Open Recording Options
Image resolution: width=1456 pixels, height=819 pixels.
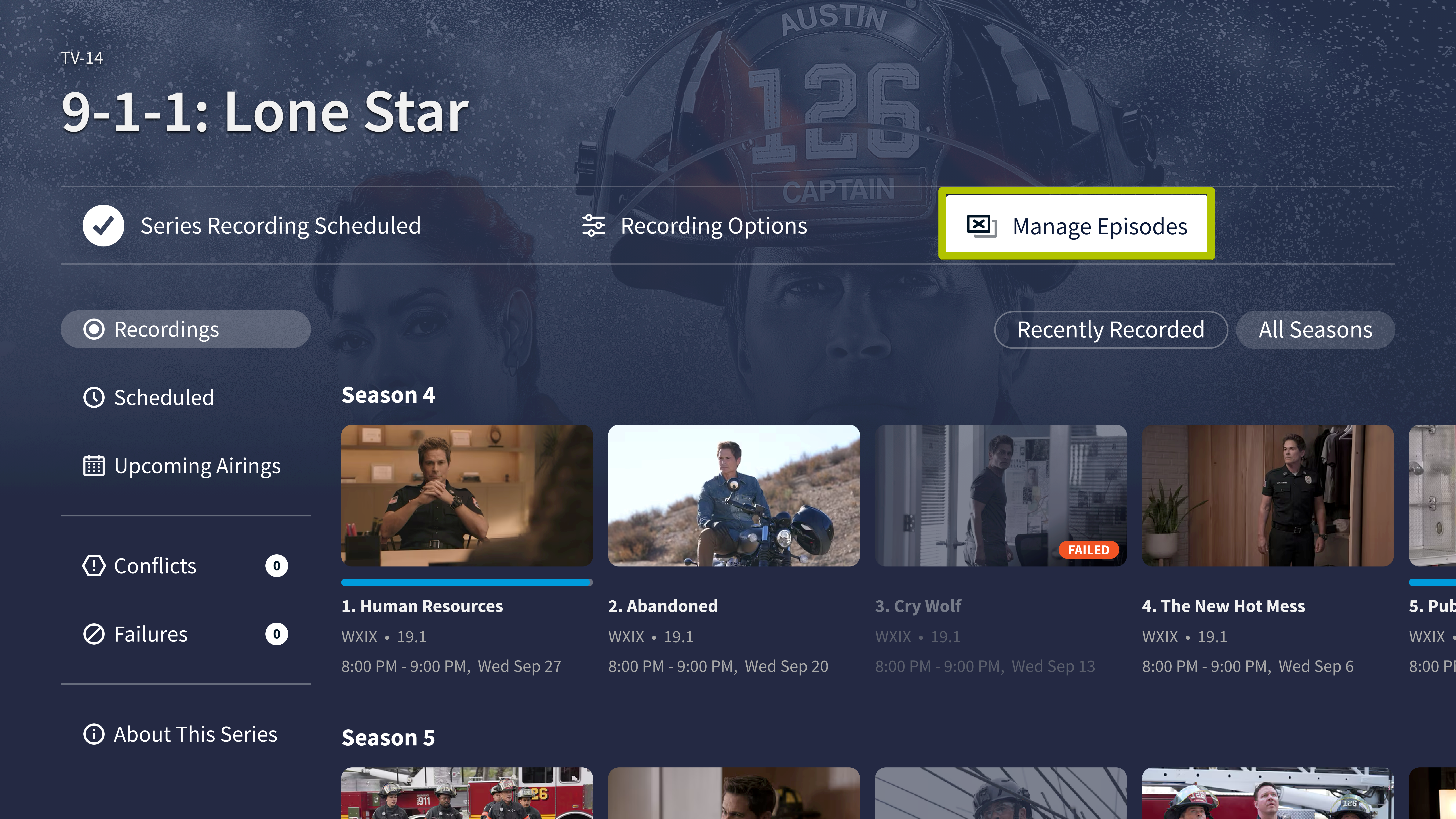tap(695, 226)
